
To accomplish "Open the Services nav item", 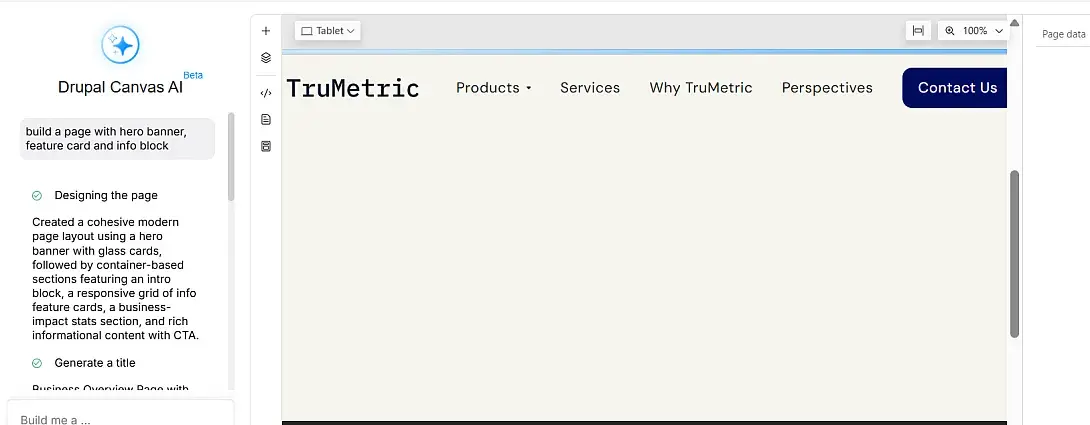I will pyautogui.click(x=590, y=88).
